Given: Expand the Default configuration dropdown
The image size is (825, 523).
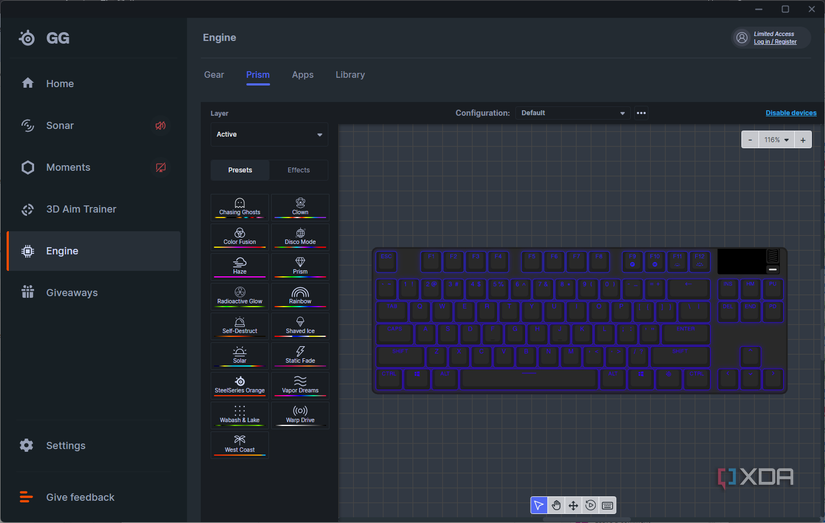Looking at the screenshot, I should tap(573, 113).
